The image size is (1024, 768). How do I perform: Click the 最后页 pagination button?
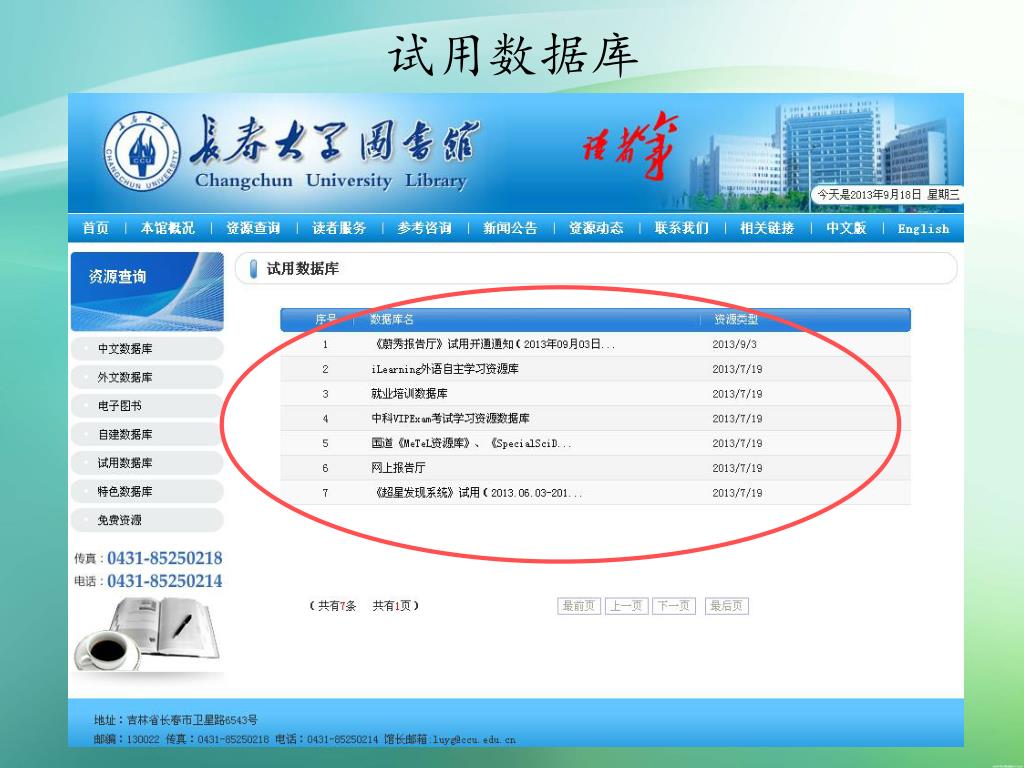726,606
